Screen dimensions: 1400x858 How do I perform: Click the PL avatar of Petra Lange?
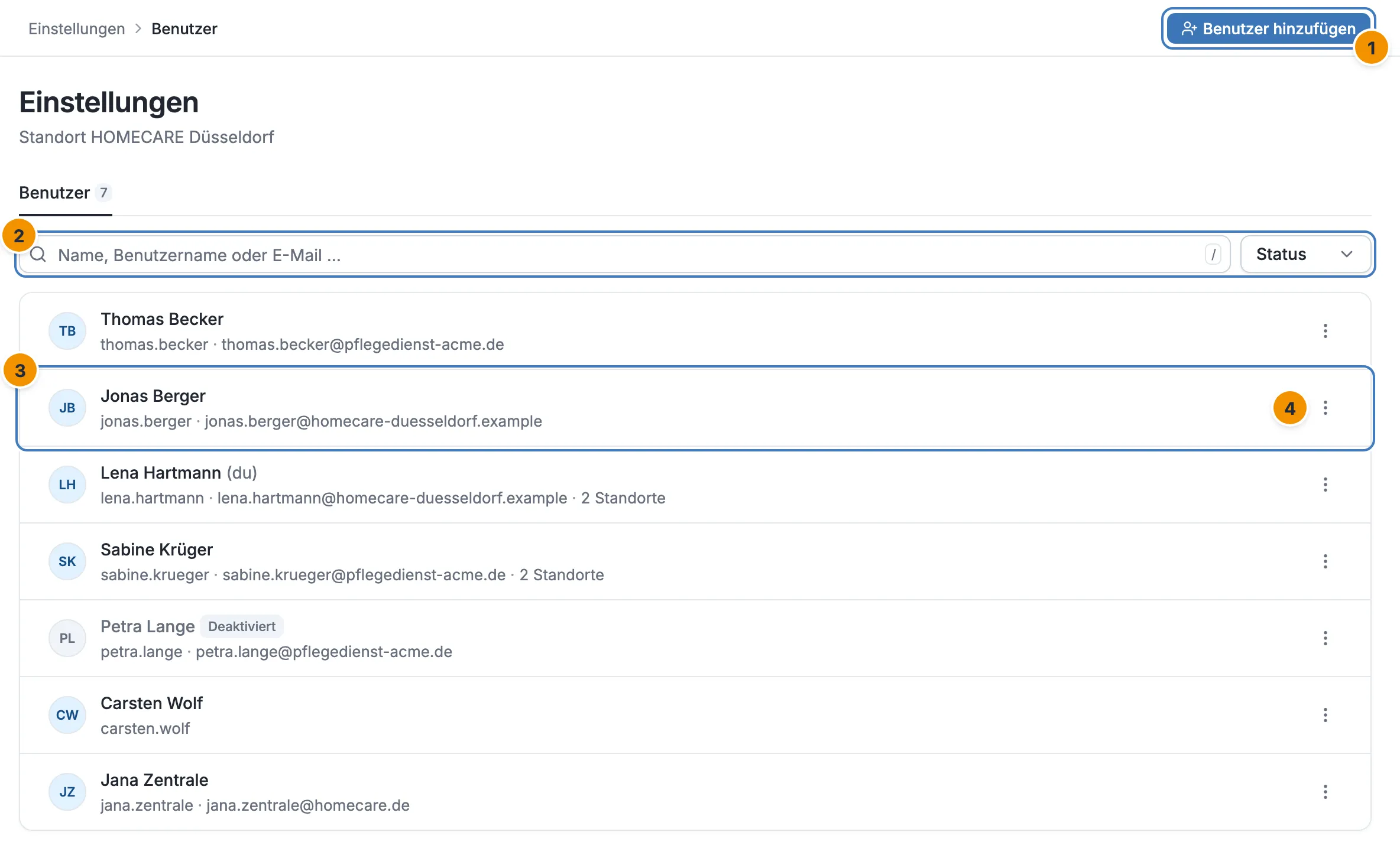click(67, 638)
